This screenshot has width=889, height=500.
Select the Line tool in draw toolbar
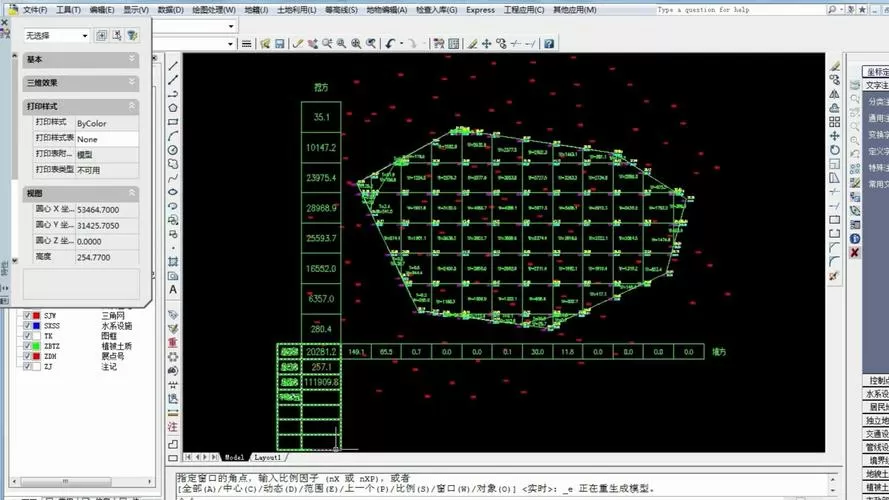(173, 66)
